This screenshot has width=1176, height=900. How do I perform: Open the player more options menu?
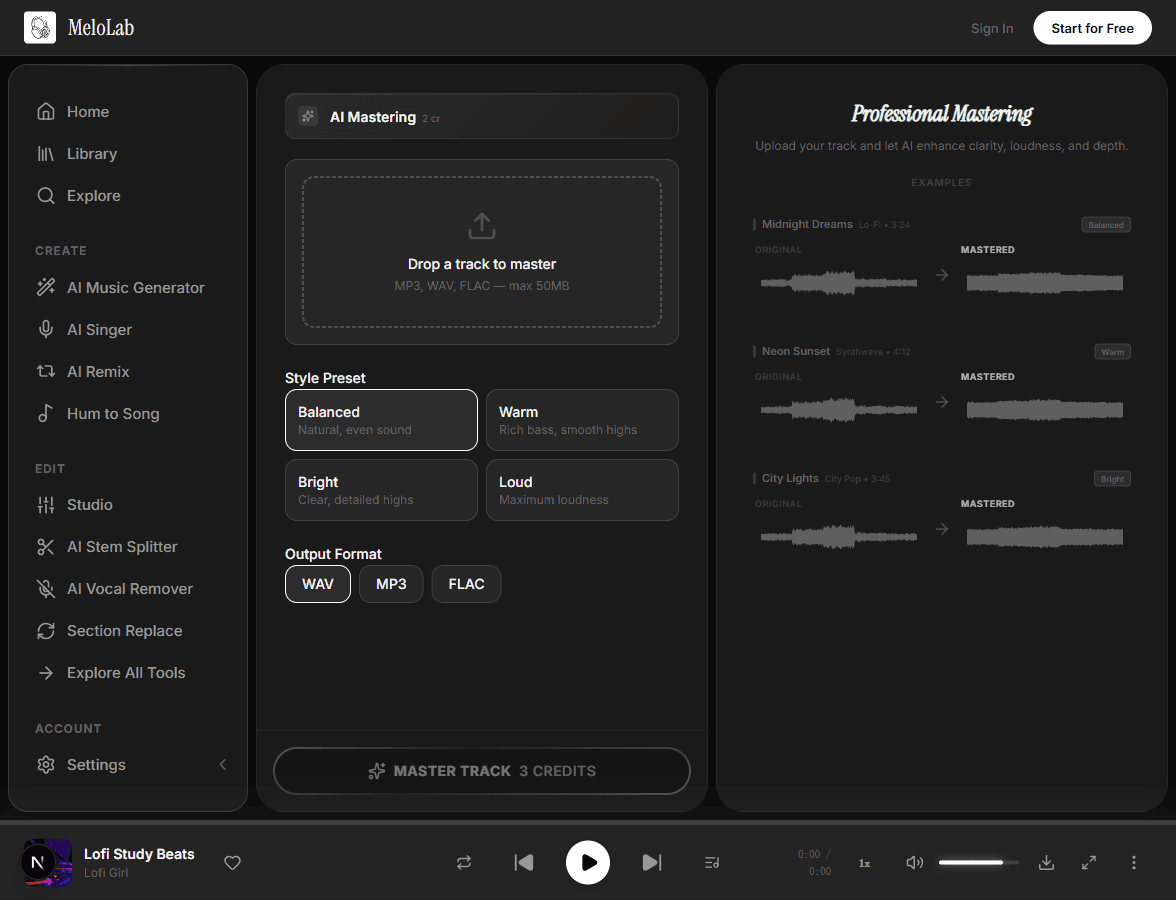(x=1133, y=862)
